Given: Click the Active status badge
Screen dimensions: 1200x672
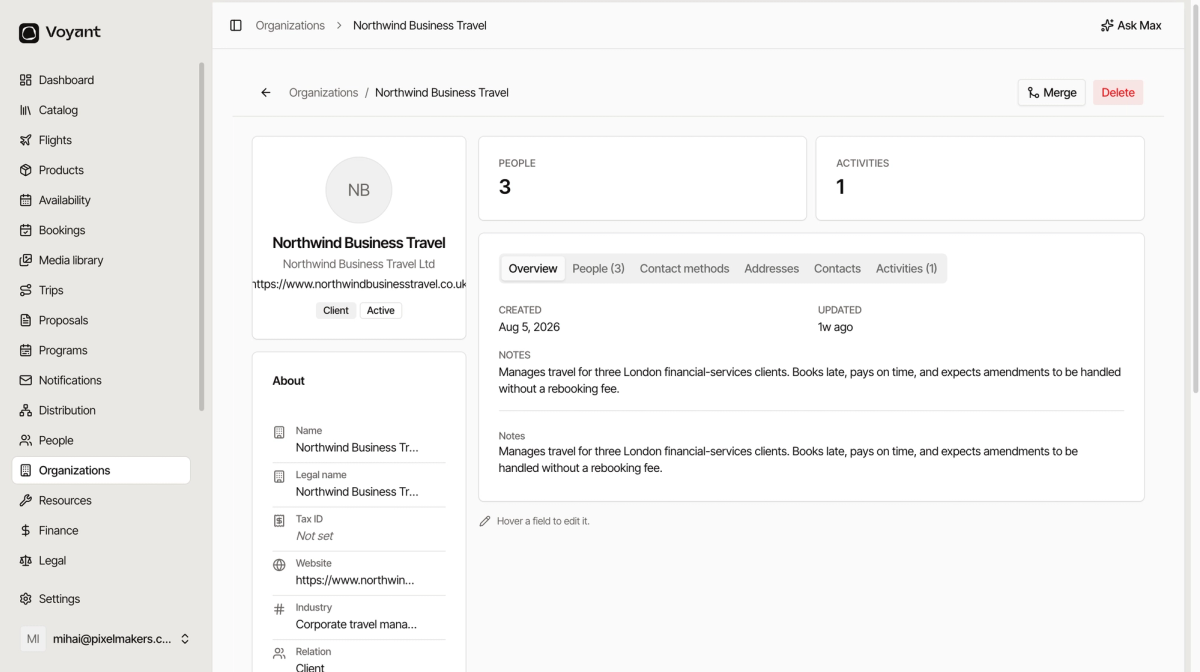Looking at the screenshot, I should [381, 311].
